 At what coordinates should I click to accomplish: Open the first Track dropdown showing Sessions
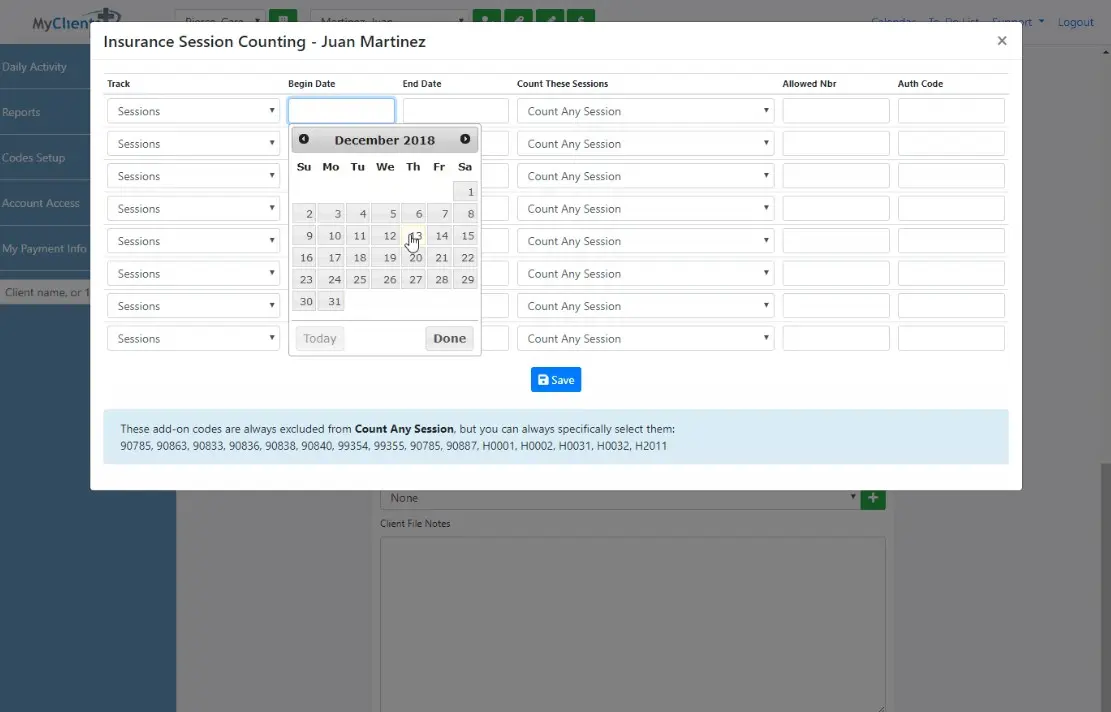coord(192,110)
